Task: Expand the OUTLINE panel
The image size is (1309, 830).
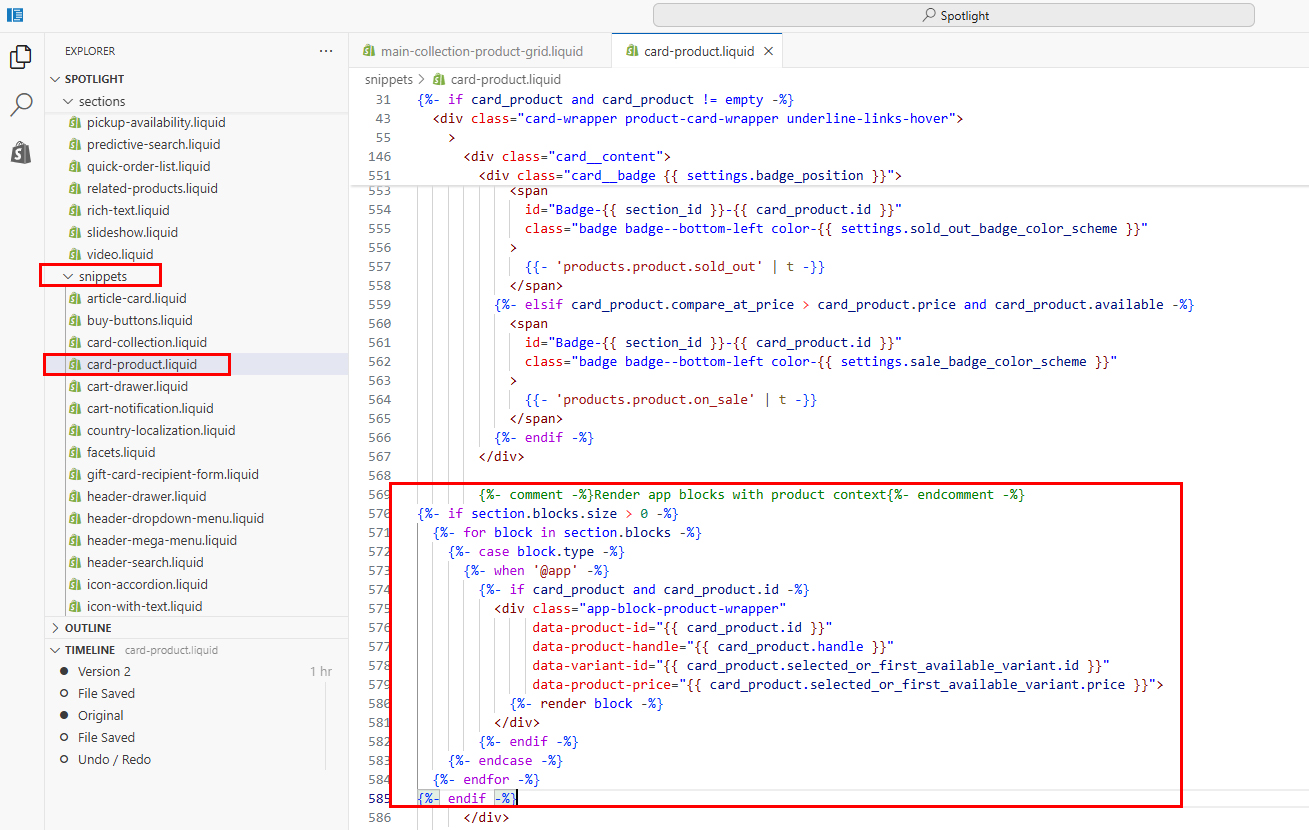Action: 88,628
